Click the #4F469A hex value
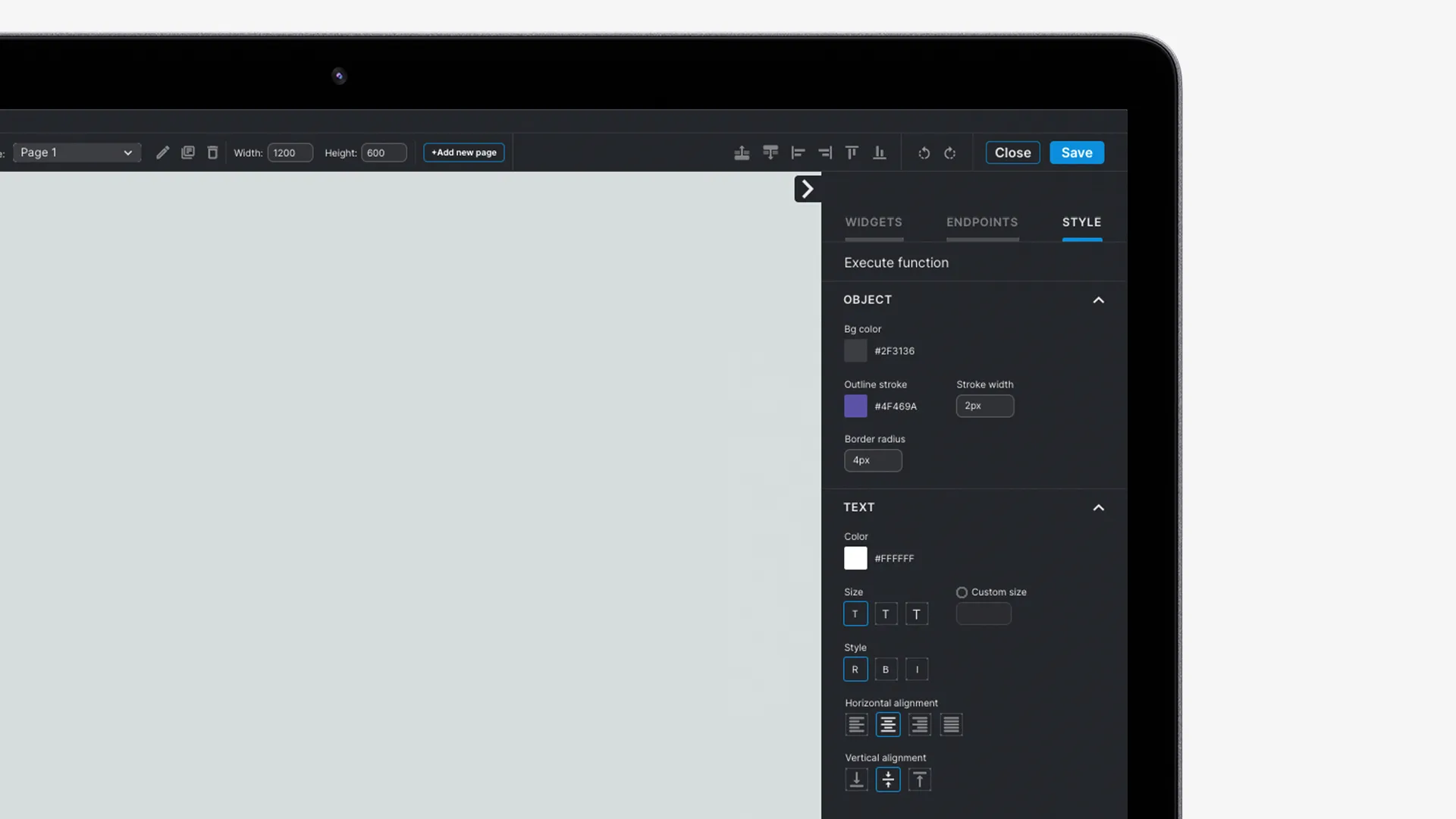 point(896,406)
